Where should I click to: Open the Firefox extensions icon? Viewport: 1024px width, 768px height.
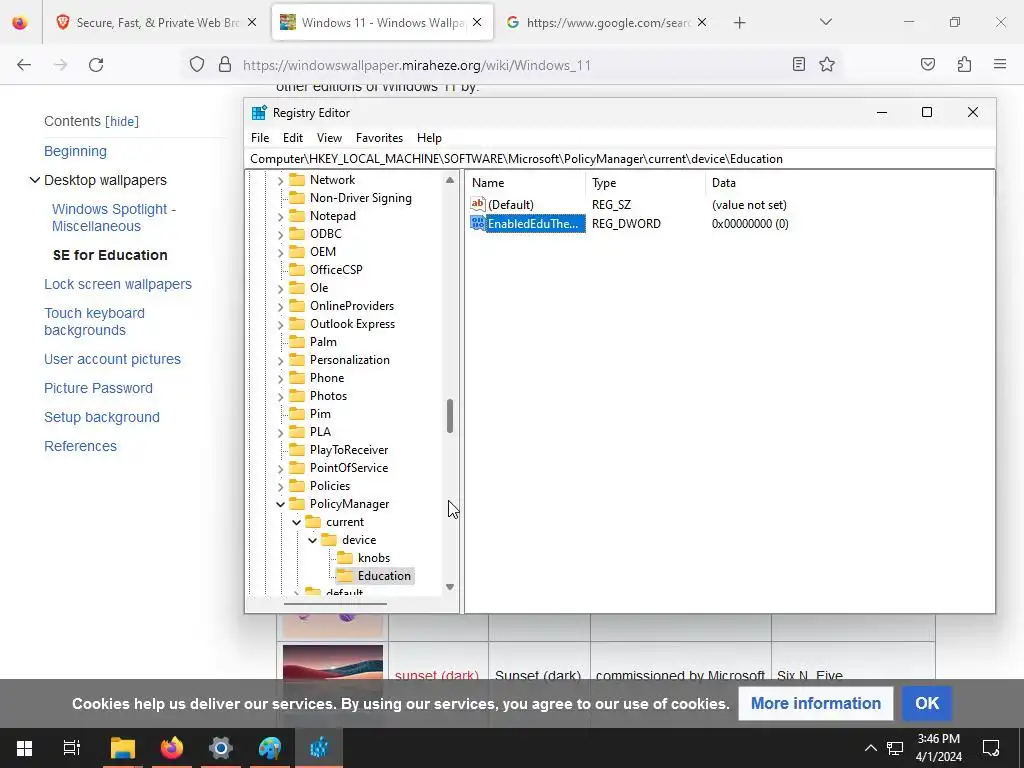coord(964,64)
